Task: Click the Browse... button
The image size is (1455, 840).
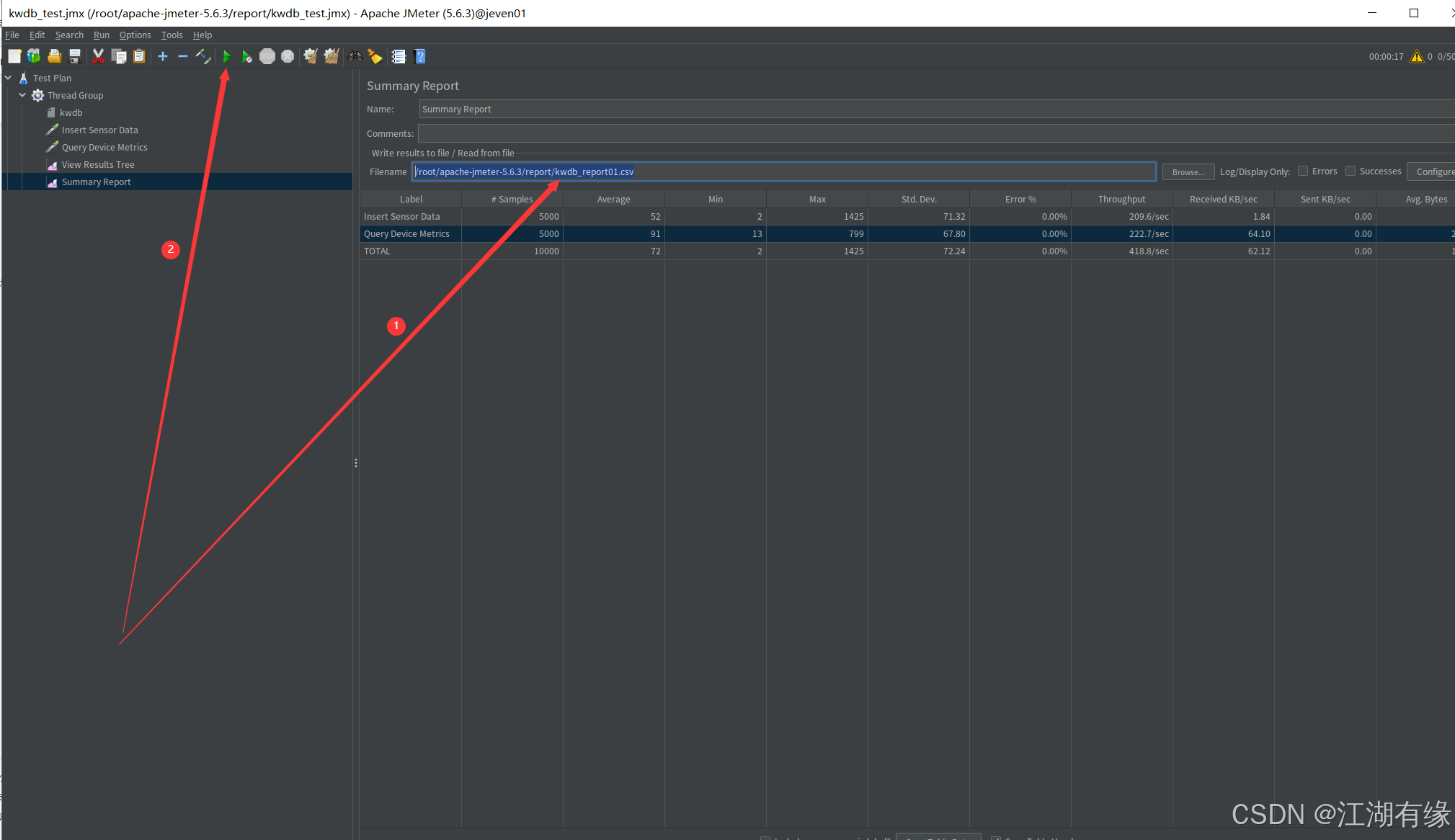Action: [1188, 171]
